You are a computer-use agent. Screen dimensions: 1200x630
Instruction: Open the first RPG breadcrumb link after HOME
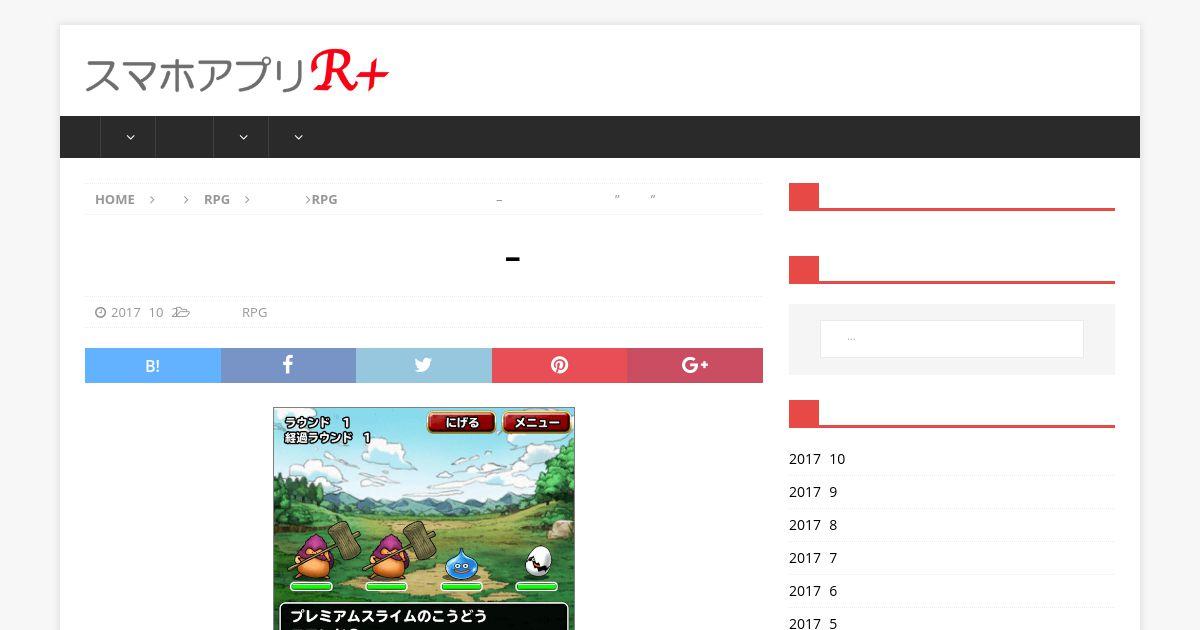[217, 199]
